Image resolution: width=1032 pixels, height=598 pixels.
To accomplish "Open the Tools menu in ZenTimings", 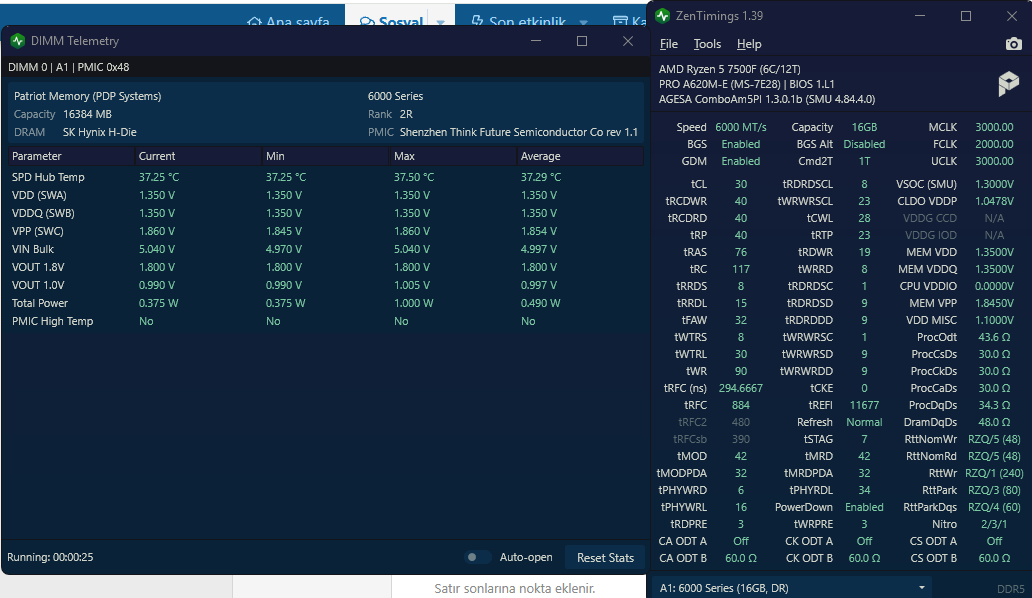I will point(707,44).
